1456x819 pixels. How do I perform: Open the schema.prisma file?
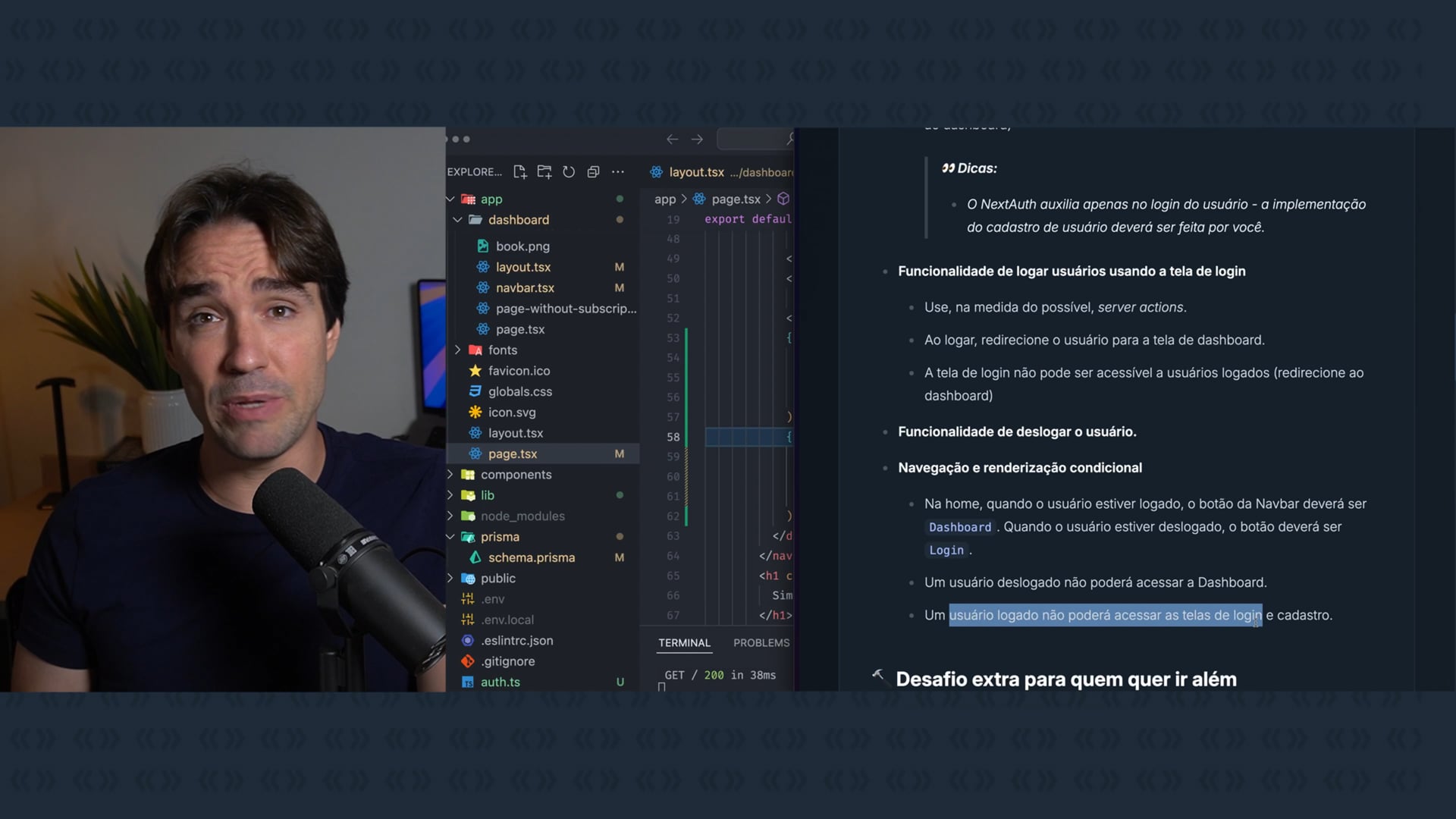point(531,557)
